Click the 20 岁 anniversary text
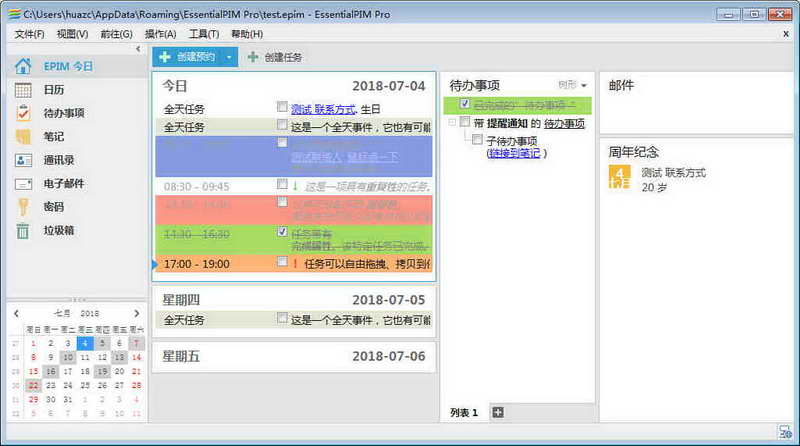 [x=654, y=187]
